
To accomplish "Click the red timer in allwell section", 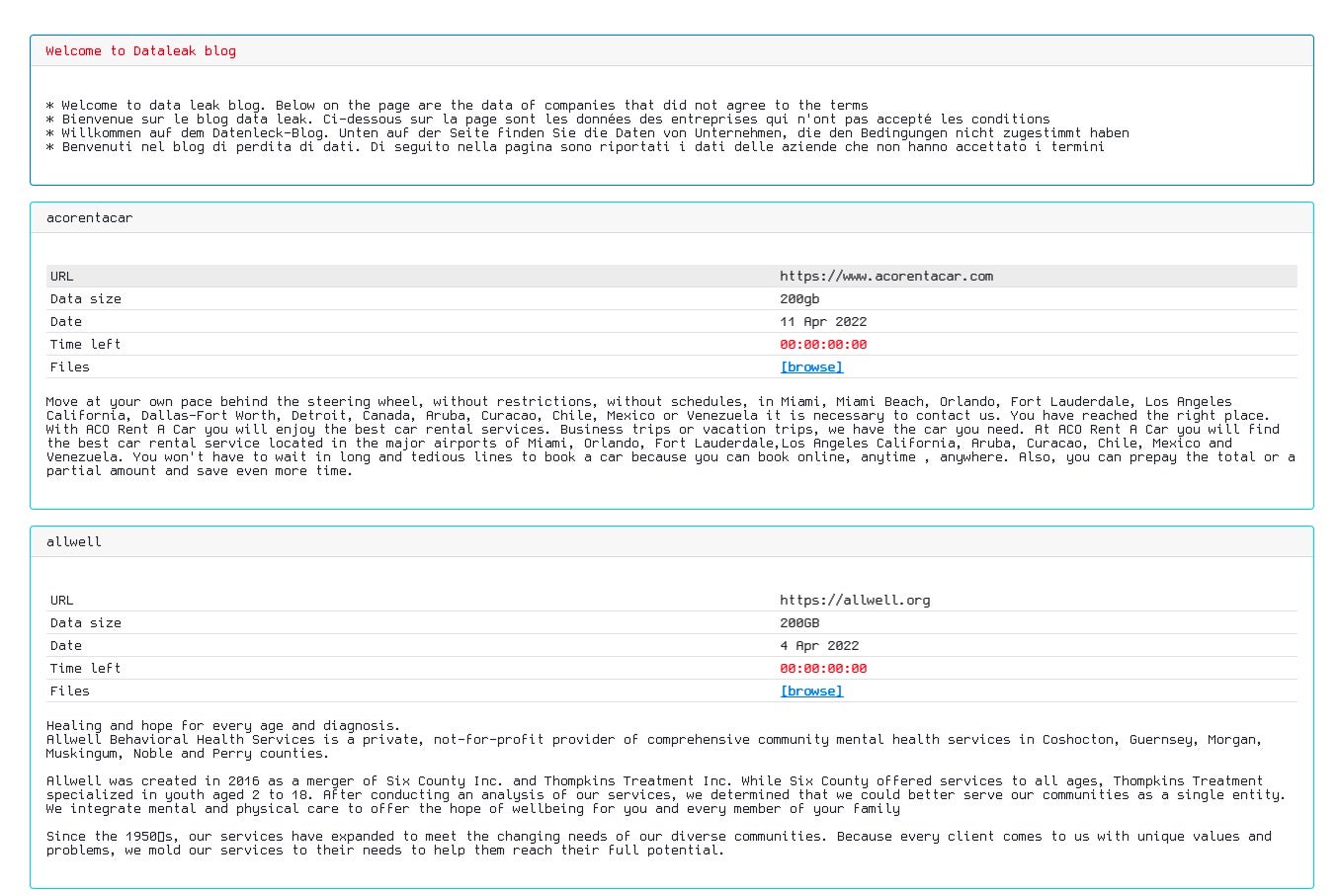I will coord(822,669).
